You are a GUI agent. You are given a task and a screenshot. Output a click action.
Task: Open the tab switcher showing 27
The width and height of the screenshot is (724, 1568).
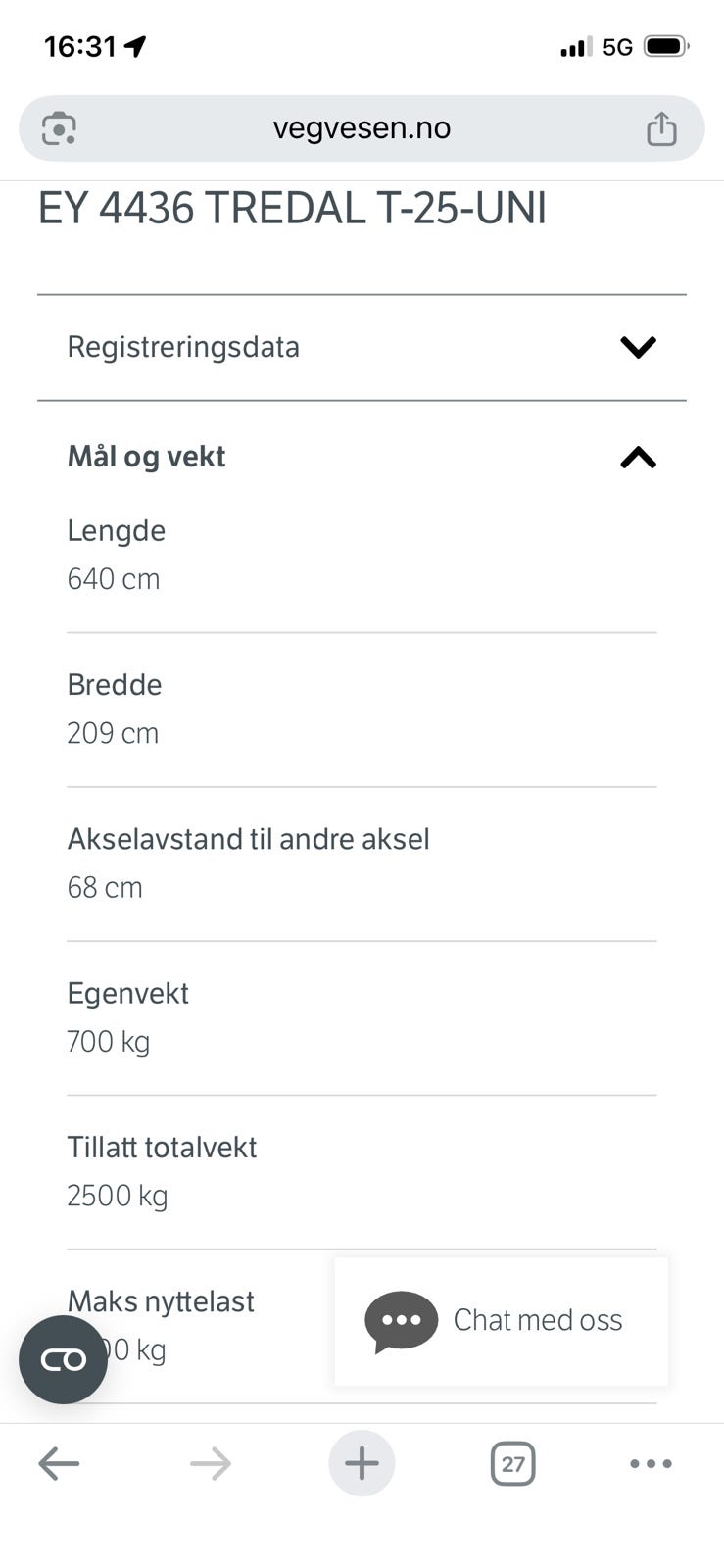pos(512,1464)
